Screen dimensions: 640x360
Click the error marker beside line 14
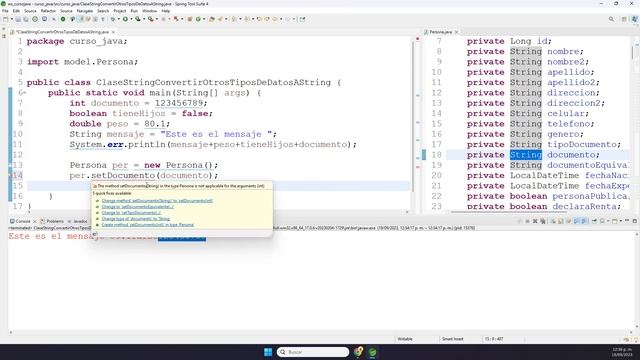click(10, 176)
